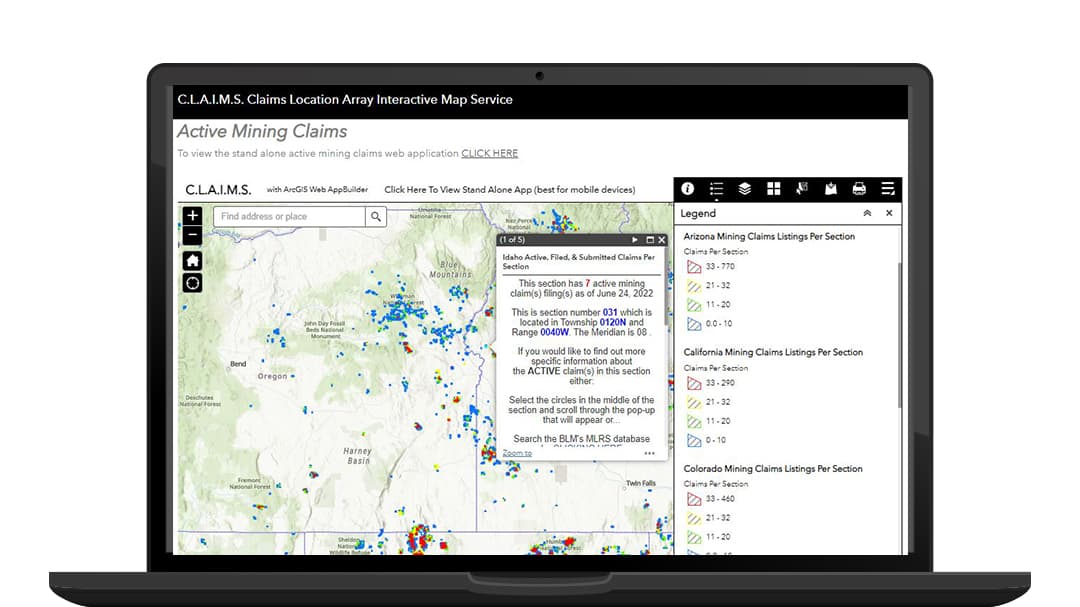Click the Select tool icon in toolbar
The width and height of the screenshot is (1080, 607).
801,189
